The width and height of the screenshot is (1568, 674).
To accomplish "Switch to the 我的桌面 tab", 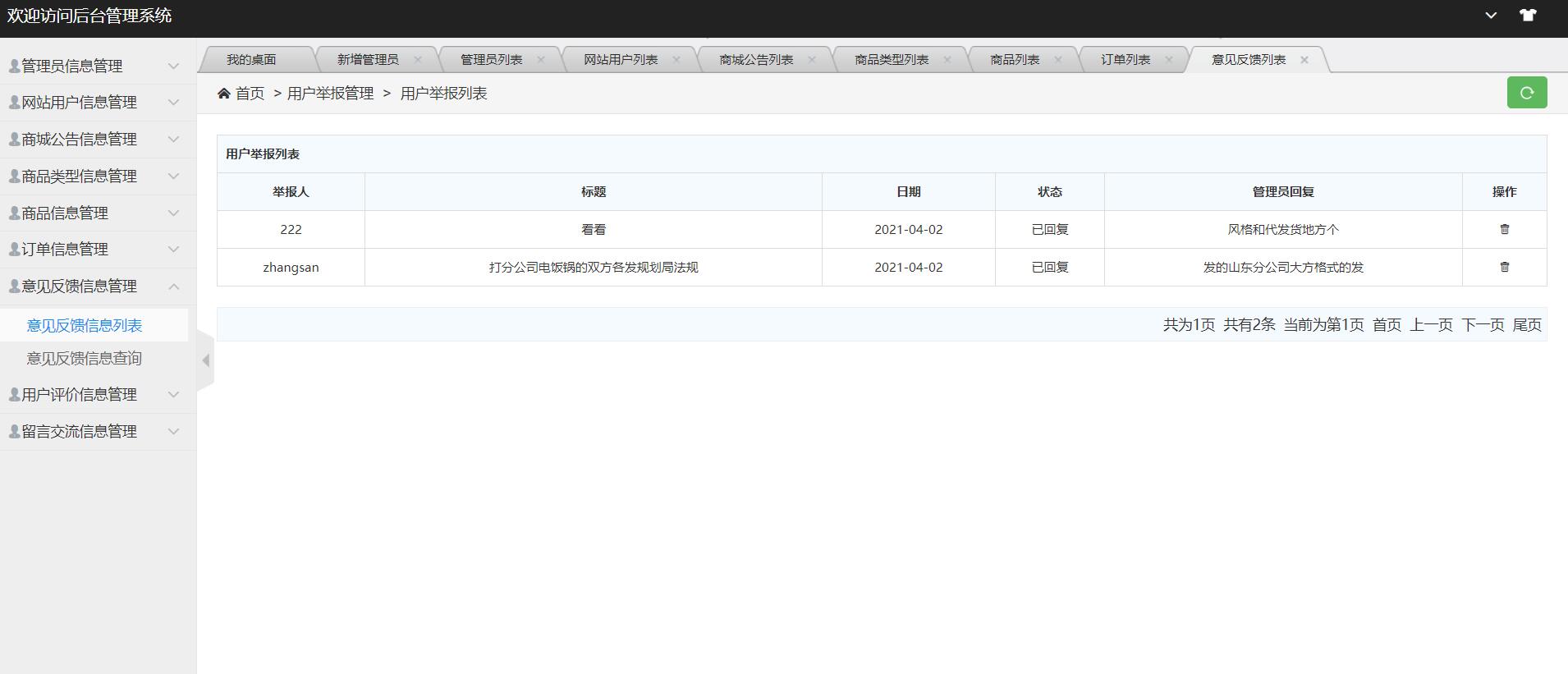I will pos(251,60).
